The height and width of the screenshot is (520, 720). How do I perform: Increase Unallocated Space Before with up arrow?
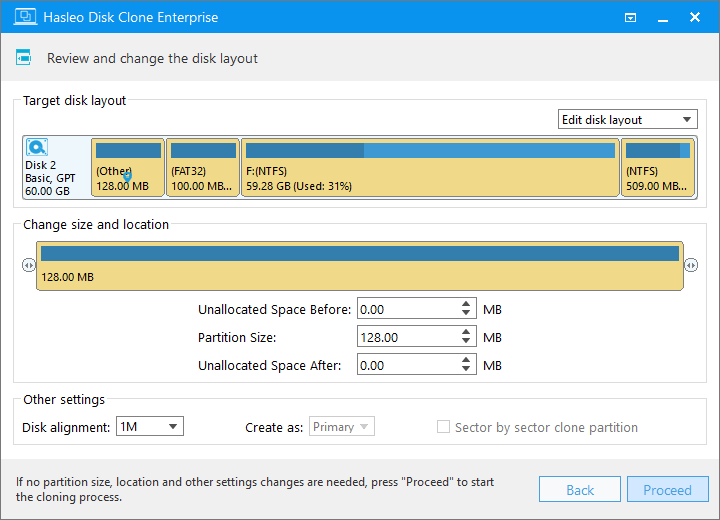point(466,304)
